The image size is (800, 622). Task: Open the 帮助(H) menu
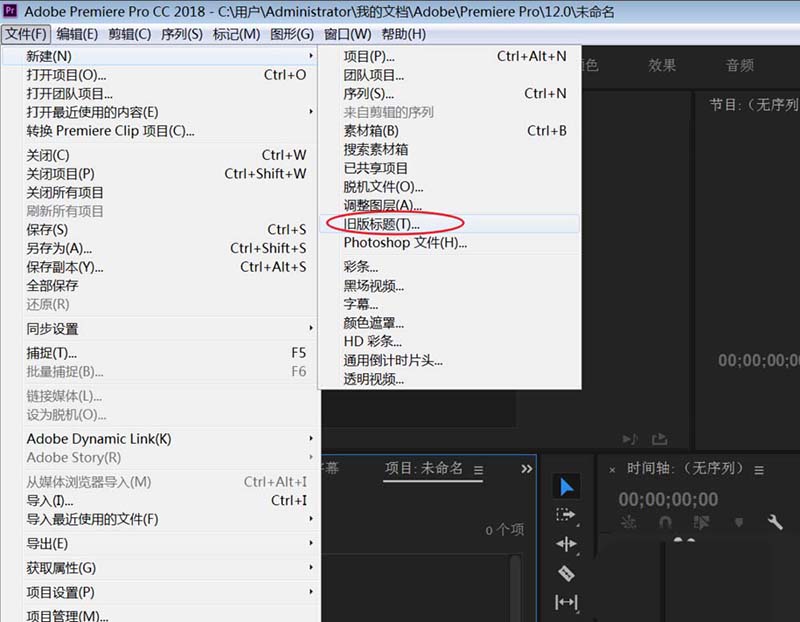click(x=404, y=34)
